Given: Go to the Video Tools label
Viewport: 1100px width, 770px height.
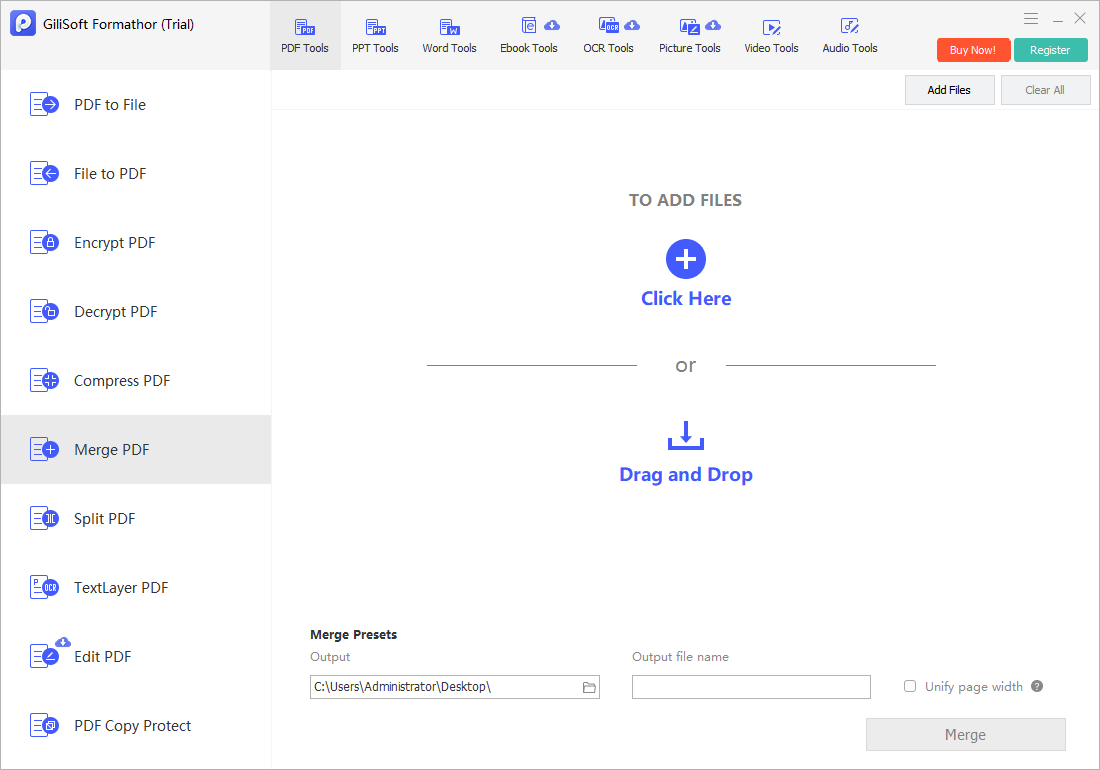Looking at the screenshot, I should click(771, 48).
